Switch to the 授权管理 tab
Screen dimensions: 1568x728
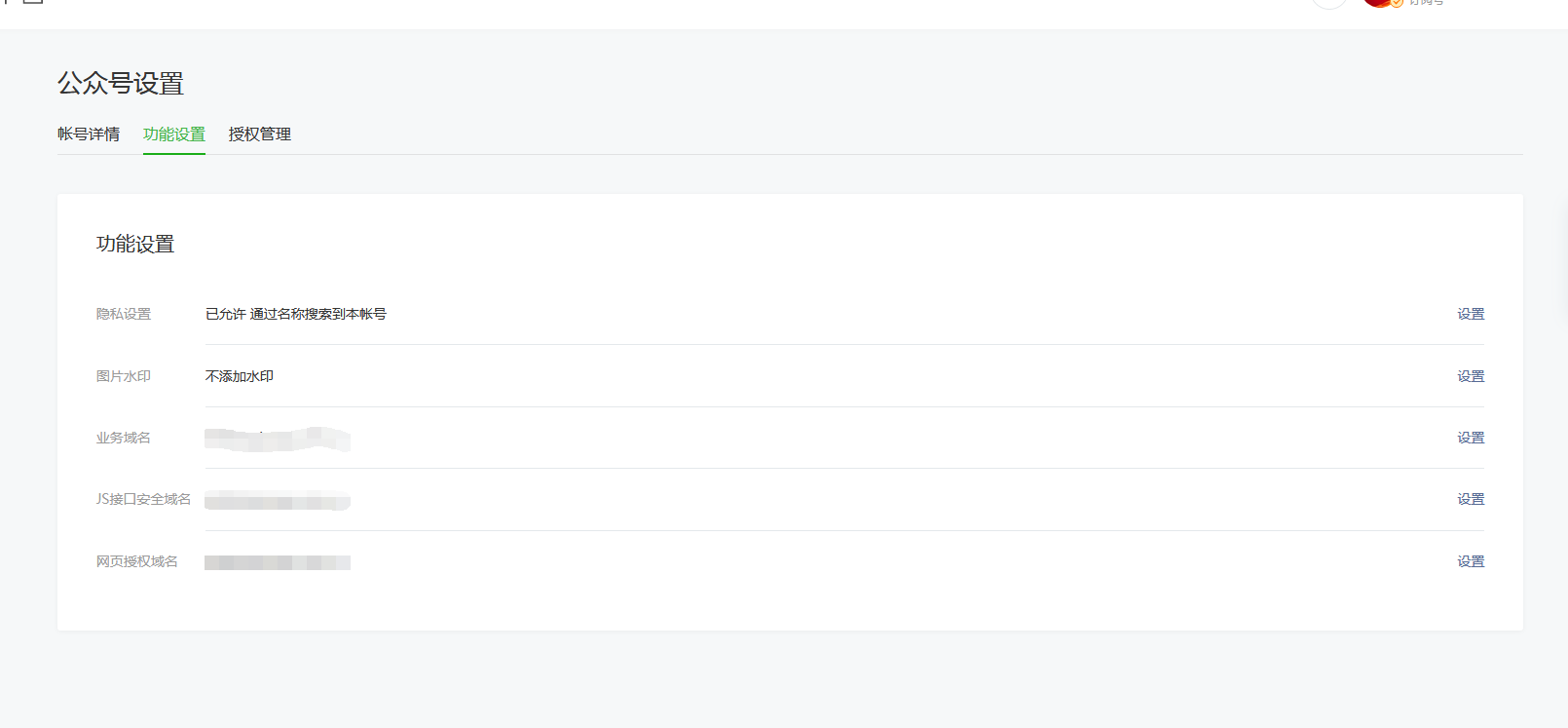[x=260, y=134]
